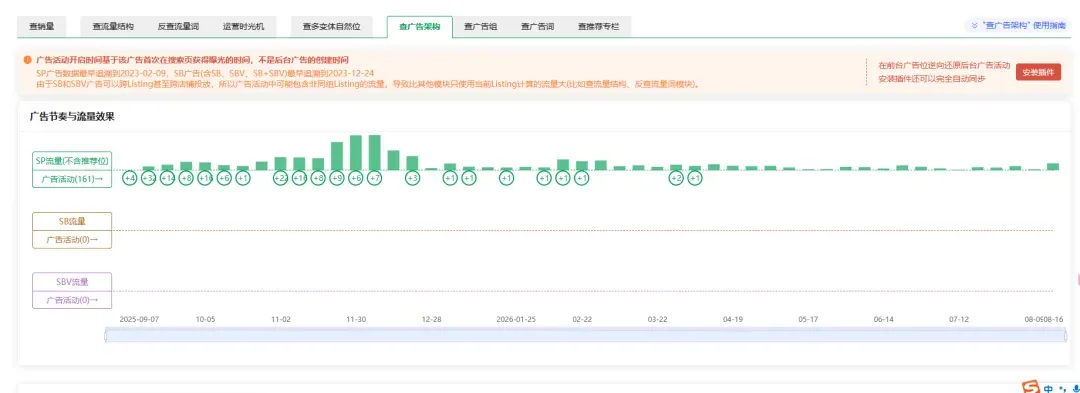Click the 安装插件还可以完全自动同步 text
The width and height of the screenshot is (1080, 393).
pos(931,78)
